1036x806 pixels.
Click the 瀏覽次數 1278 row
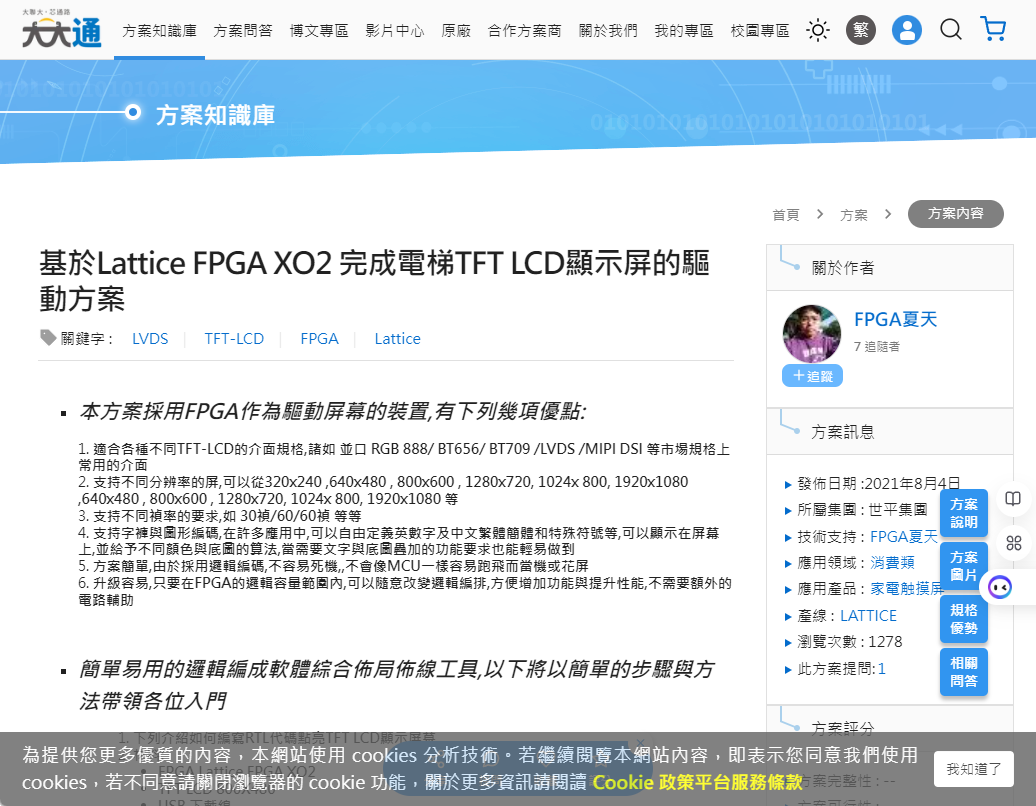click(843, 642)
